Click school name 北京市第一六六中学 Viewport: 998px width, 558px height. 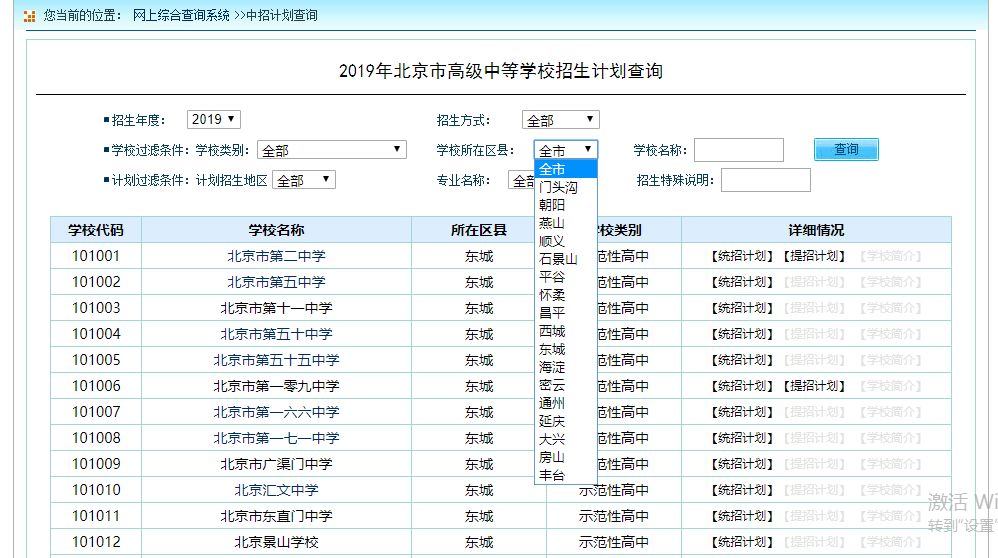(276, 412)
